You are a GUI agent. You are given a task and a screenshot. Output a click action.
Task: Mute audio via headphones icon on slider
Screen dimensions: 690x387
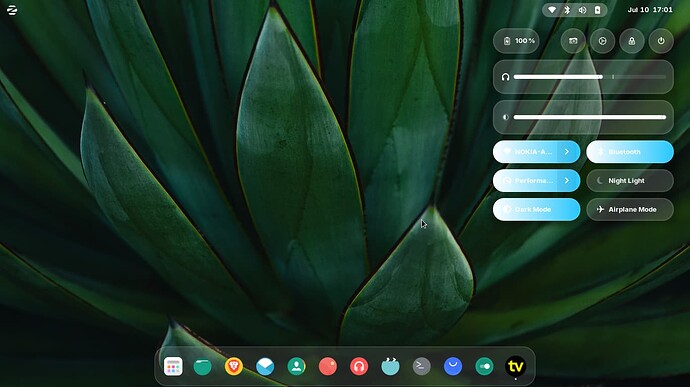[x=506, y=77]
